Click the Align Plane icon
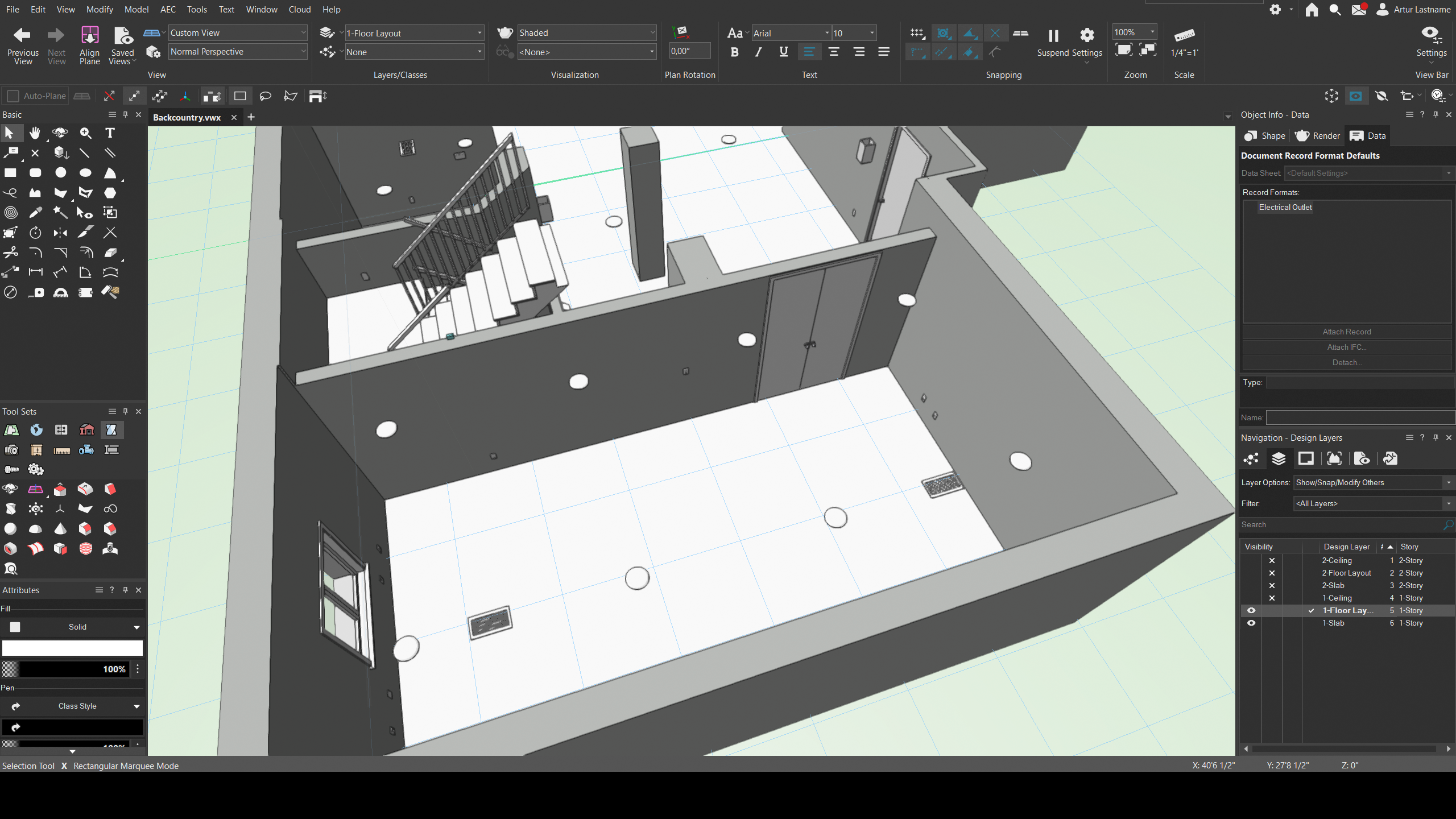 [89, 36]
